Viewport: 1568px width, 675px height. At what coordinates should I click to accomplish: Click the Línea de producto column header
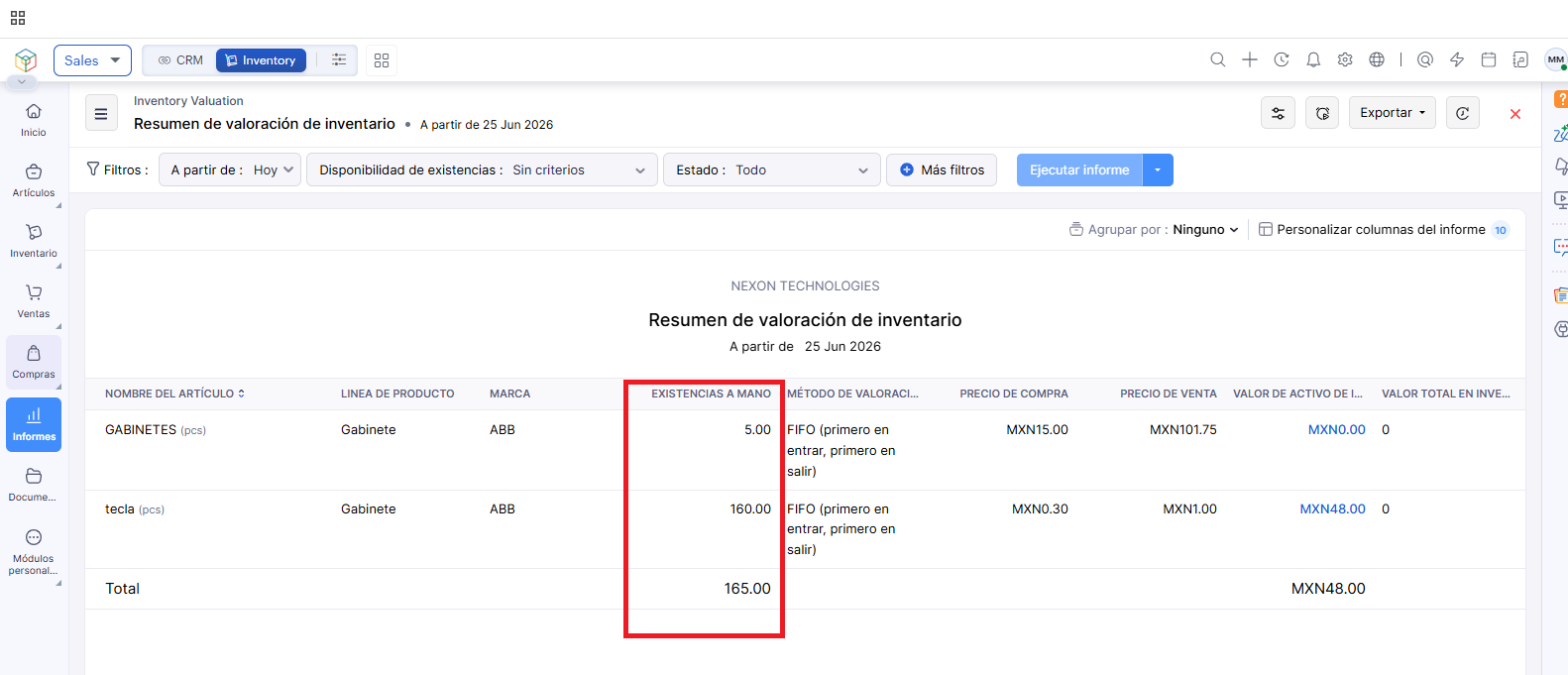397,394
